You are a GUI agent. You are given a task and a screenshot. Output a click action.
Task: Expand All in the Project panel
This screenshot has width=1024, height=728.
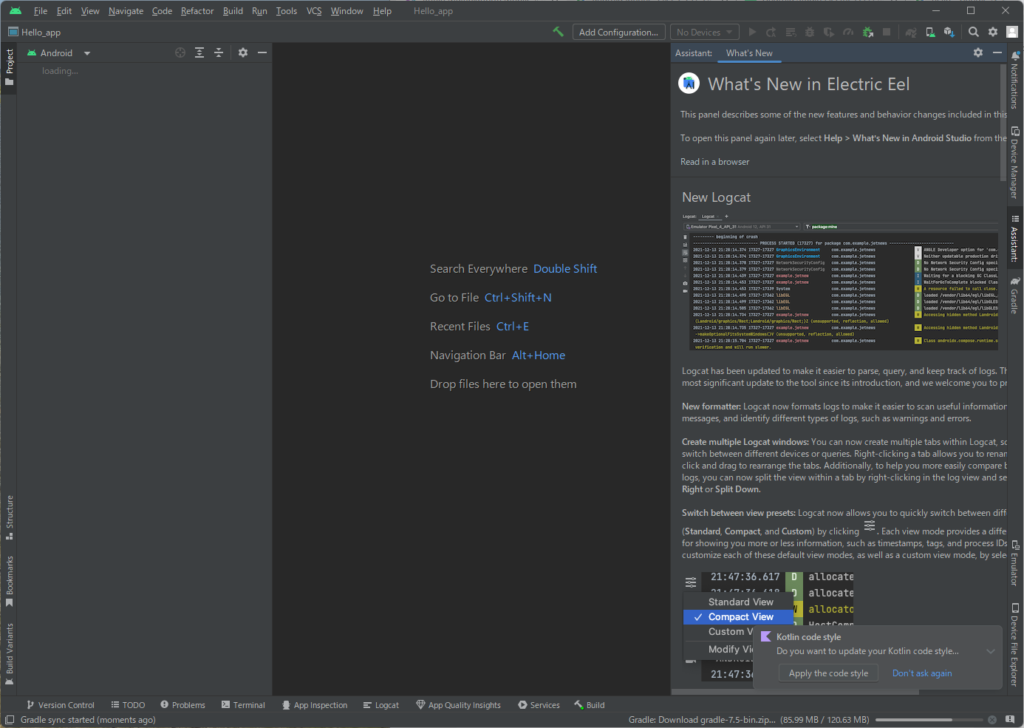click(x=199, y=53)
